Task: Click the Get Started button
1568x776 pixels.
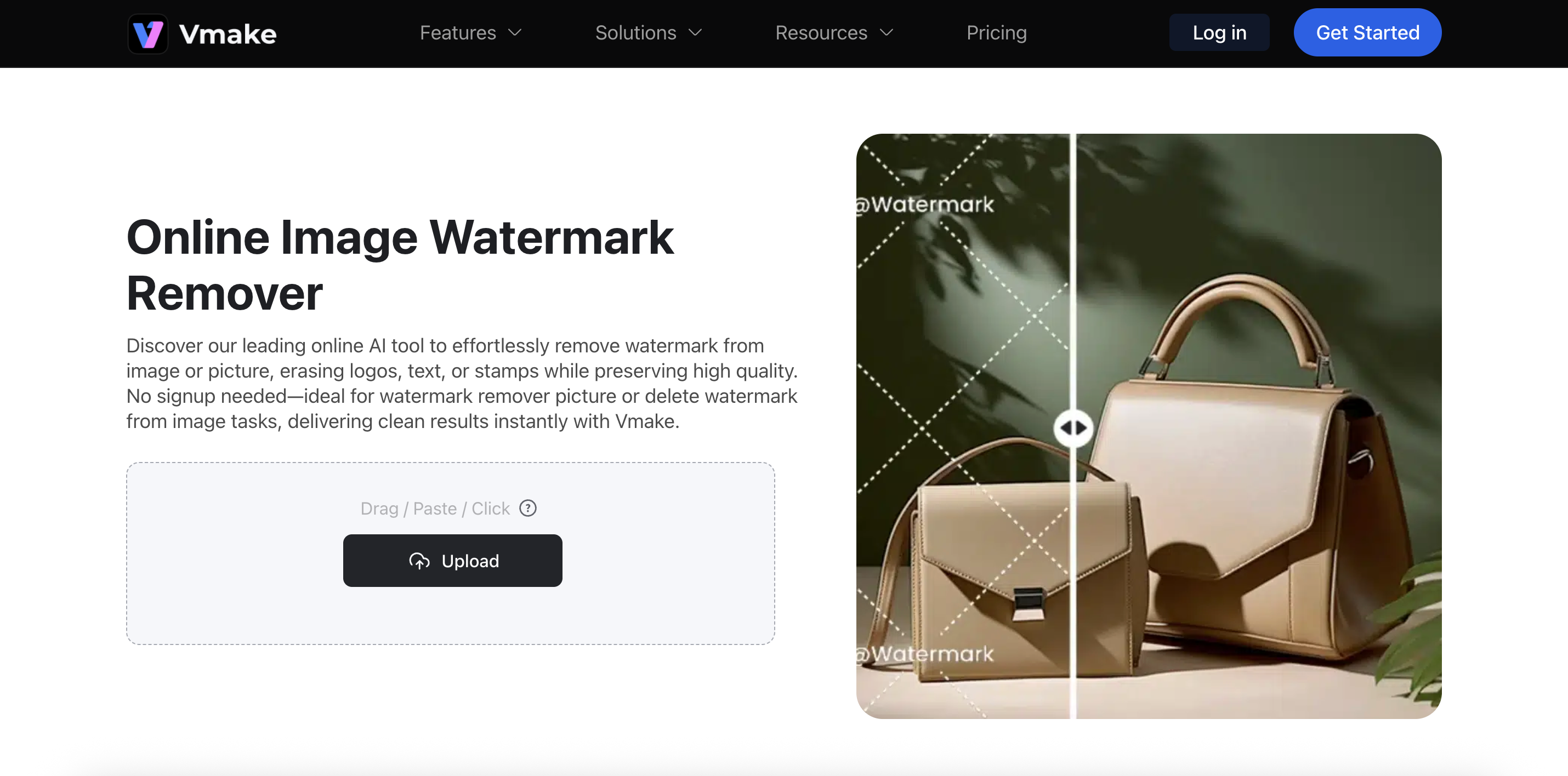Action: (x=1367, y=33)
